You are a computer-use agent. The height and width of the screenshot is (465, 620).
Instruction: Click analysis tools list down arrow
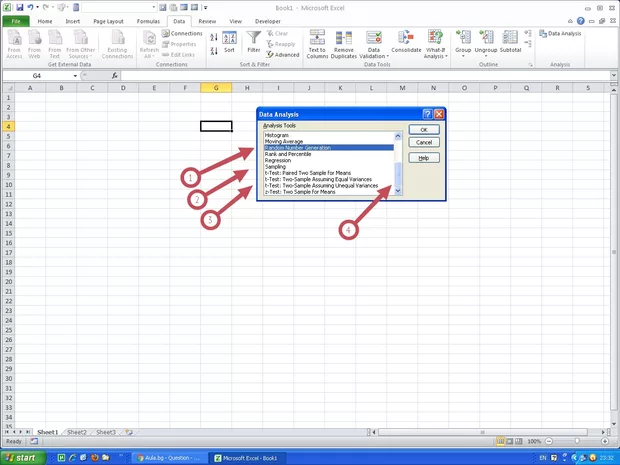(x=398, y=191)
